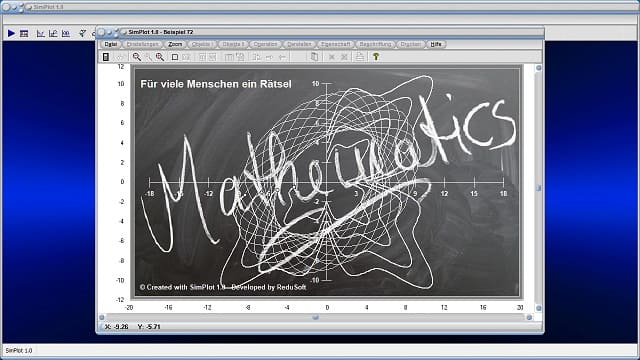Click the green tool icon right of the chart icons

[82, 33]
